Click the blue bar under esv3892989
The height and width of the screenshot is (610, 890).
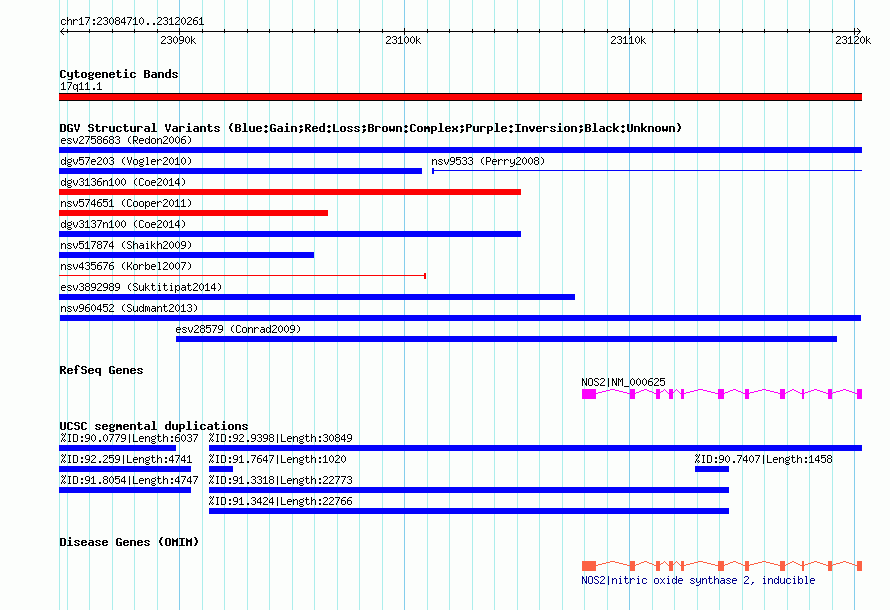point(317,297)
